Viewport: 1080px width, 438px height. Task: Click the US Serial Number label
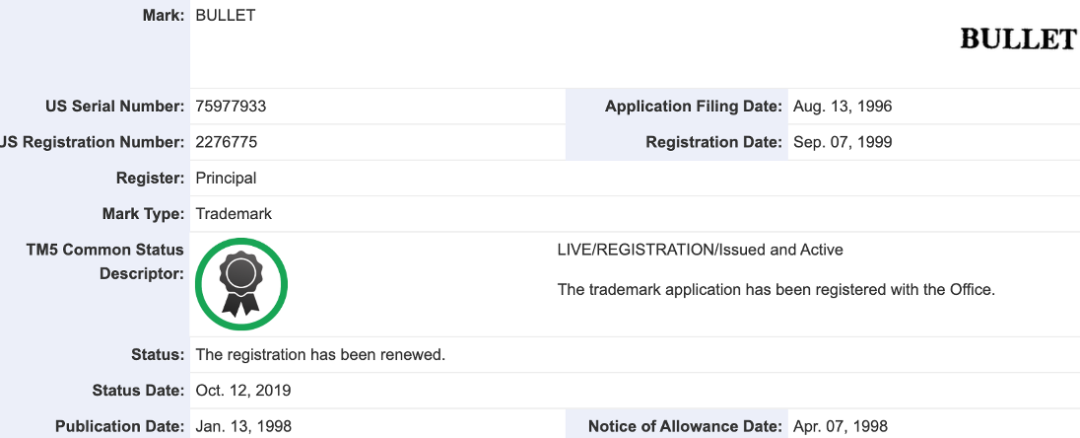coord(115,107)
